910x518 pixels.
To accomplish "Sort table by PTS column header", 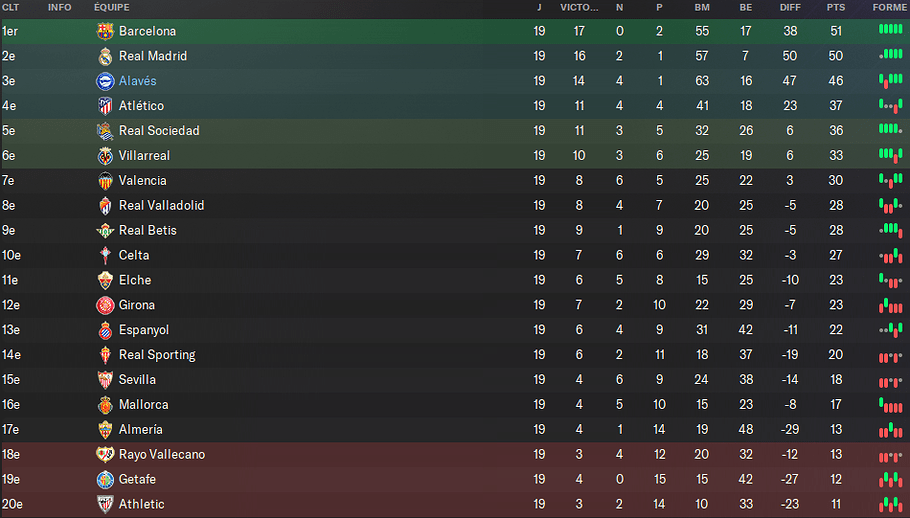I will point(836,8).
